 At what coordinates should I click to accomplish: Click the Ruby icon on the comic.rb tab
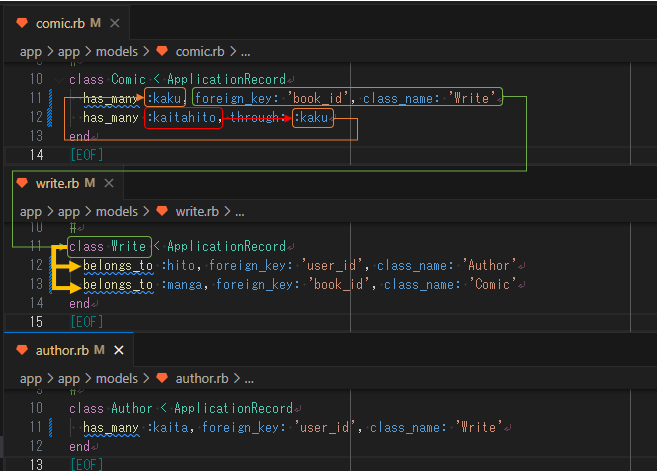pos(22,23)
